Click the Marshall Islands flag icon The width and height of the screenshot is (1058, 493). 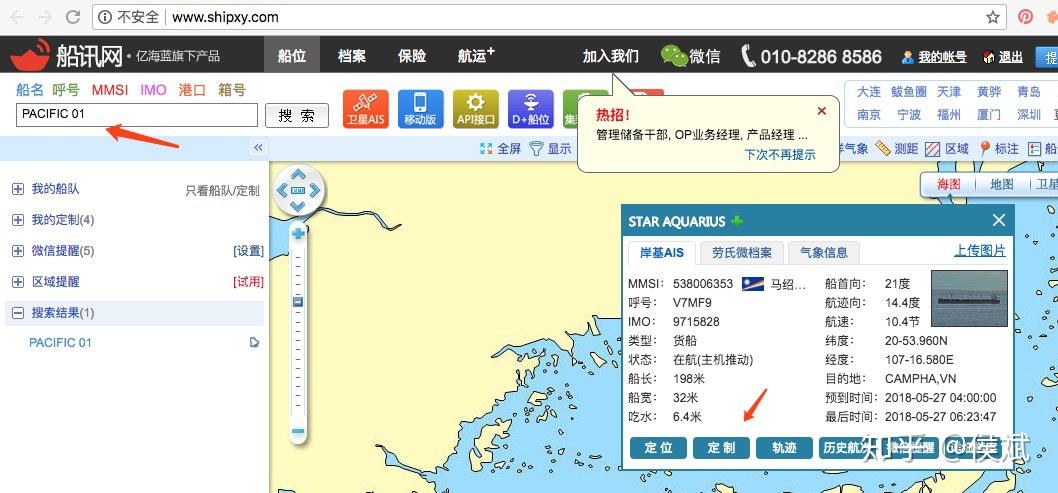pos(752,284)
